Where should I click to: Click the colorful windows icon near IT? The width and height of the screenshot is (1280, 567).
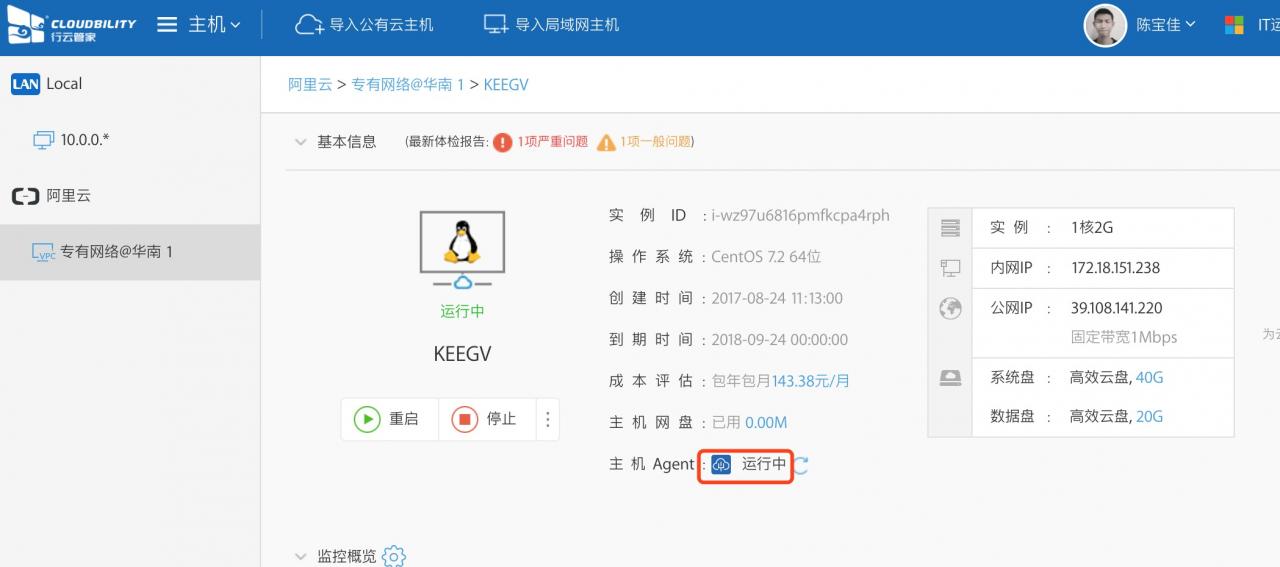coord(1235,25)
